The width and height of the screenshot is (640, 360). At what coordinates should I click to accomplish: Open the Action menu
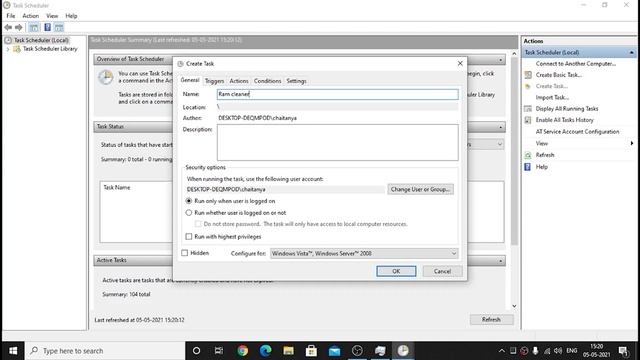pos(31,16)
